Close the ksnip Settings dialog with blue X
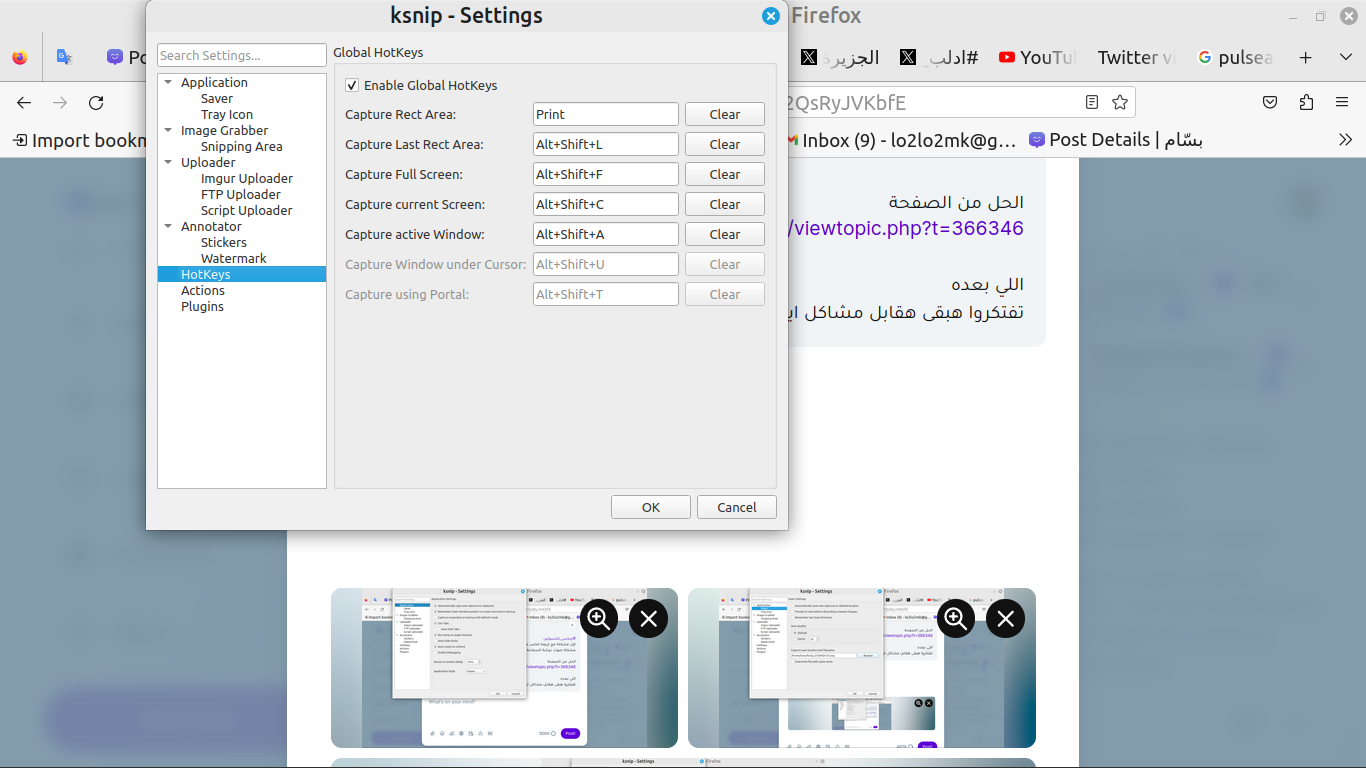 770,16
